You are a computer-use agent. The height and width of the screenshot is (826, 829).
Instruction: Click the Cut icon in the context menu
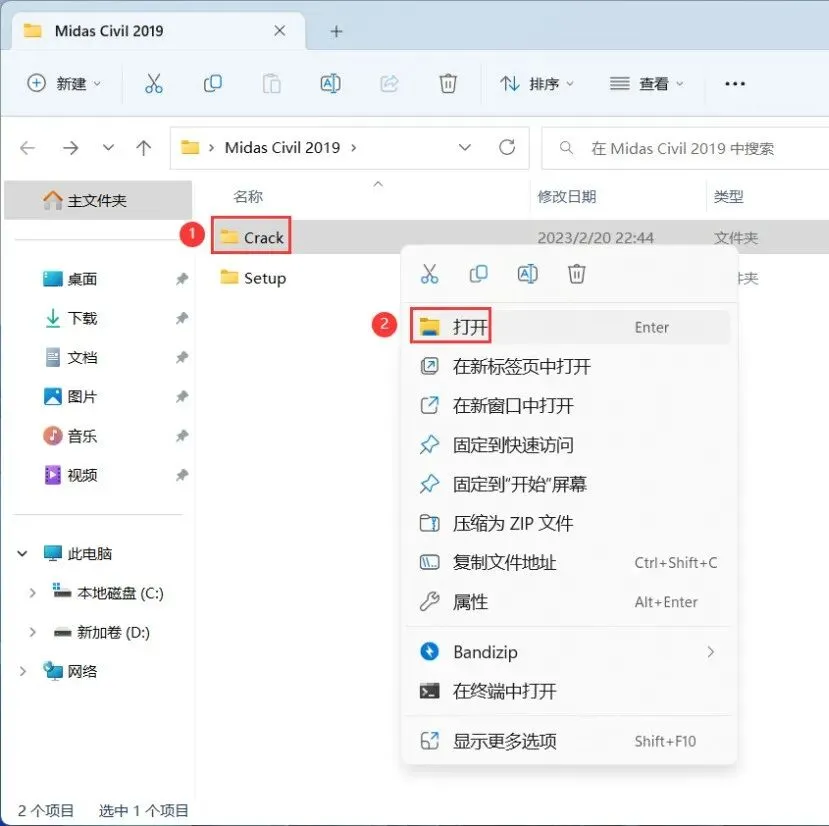click(x=429, y=274)
